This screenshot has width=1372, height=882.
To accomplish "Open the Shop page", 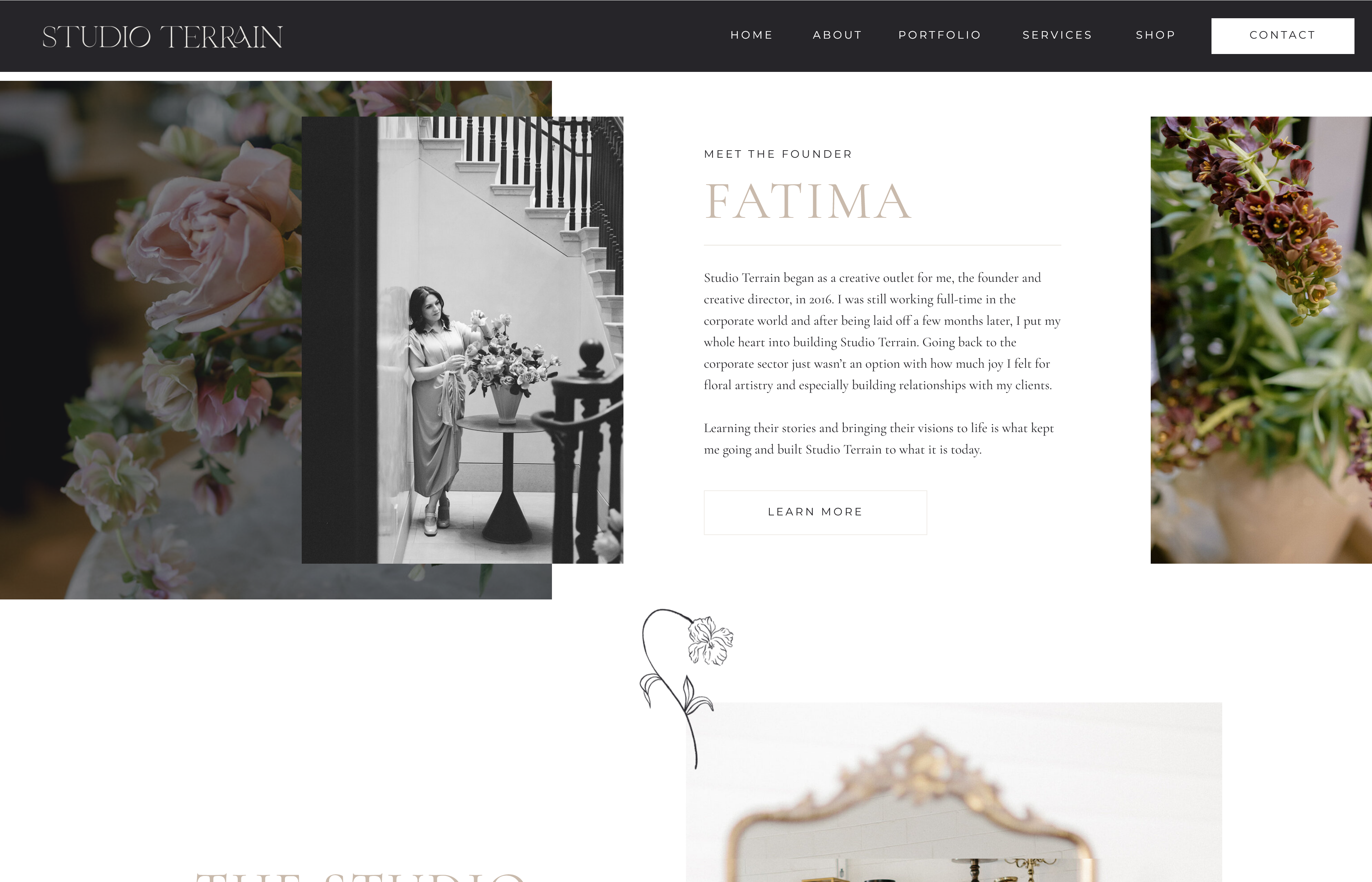I will pyautogui.click(x=1156, y=35).
